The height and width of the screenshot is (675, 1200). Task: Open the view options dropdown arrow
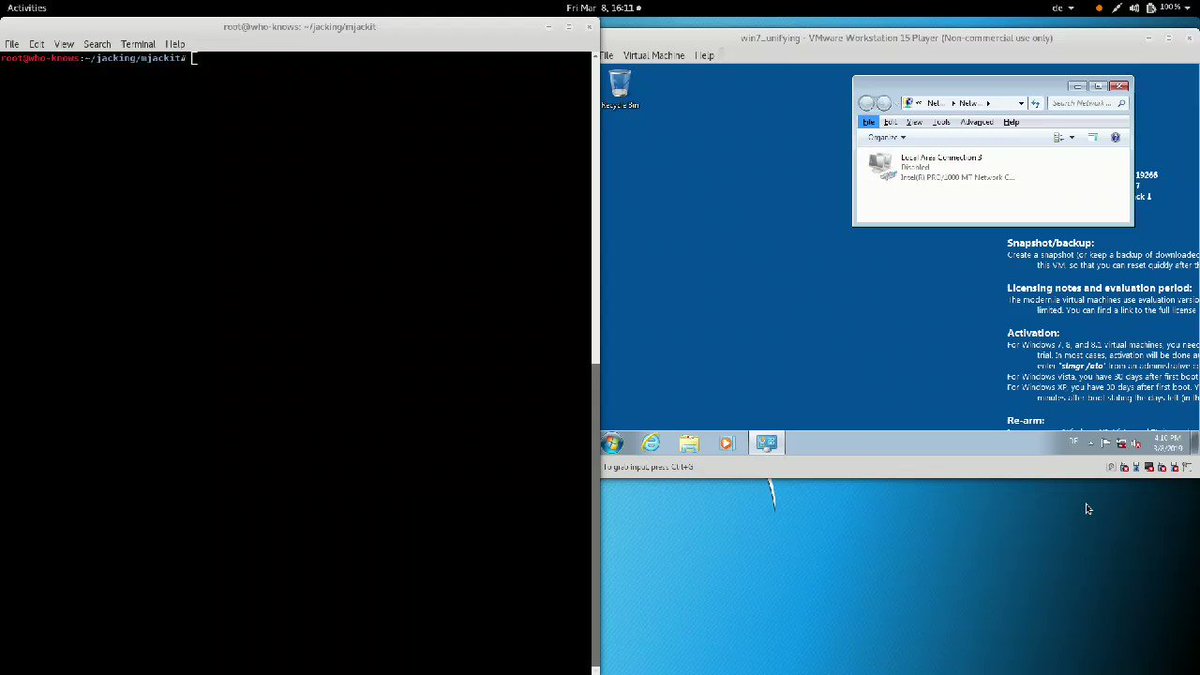click(x=1071, y=137)
